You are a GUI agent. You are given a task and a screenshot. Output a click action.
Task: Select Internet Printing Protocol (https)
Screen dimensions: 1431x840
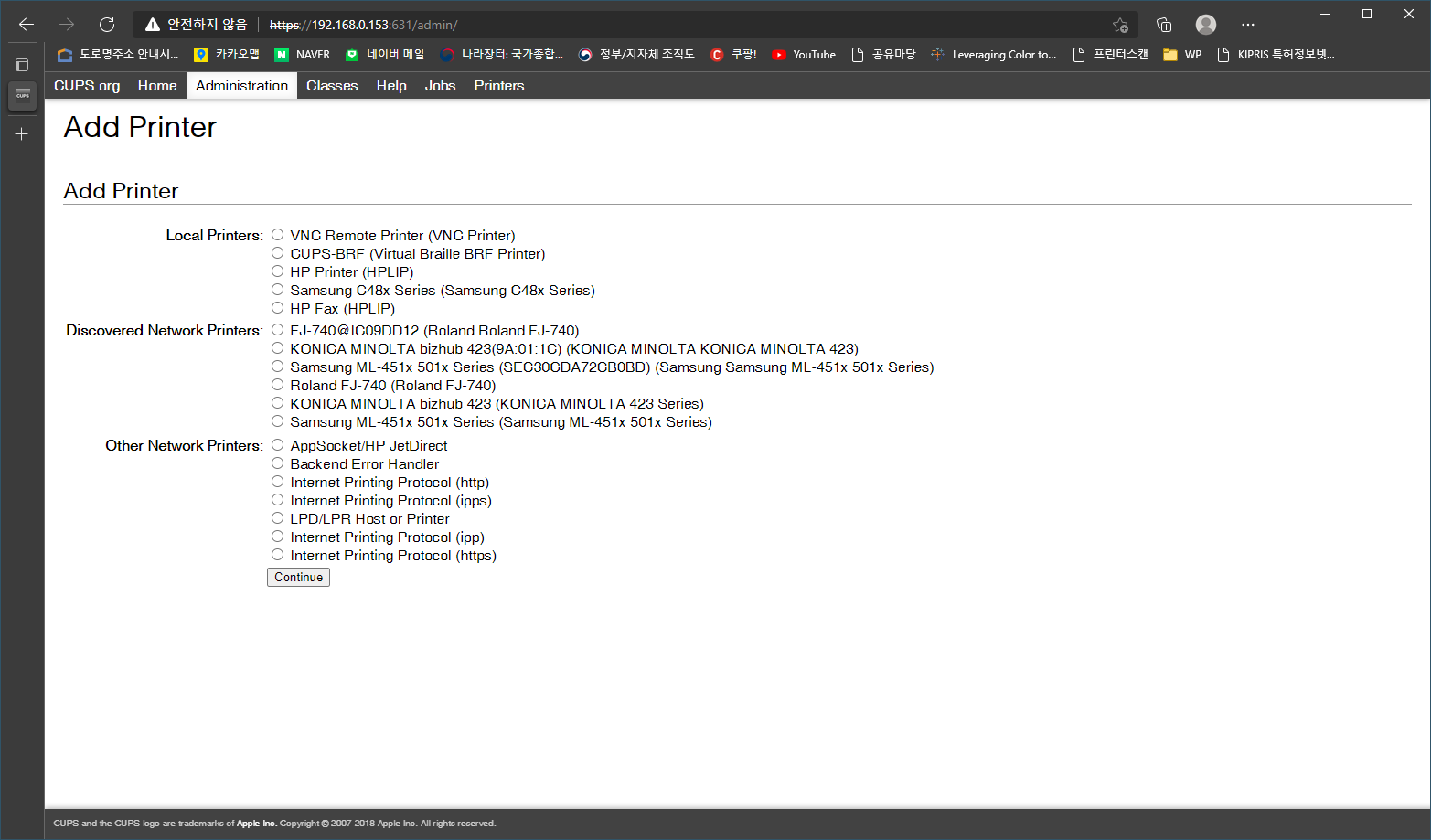[x=277, y=555]
